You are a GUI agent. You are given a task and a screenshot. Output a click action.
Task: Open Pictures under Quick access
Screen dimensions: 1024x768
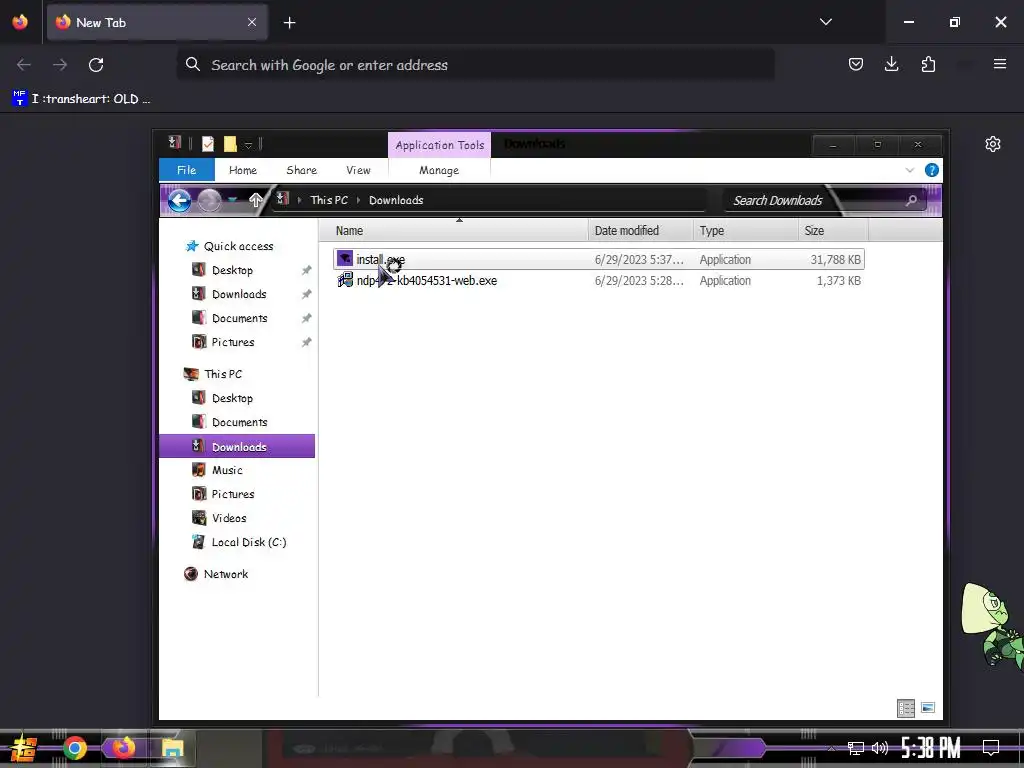point(232,342)
